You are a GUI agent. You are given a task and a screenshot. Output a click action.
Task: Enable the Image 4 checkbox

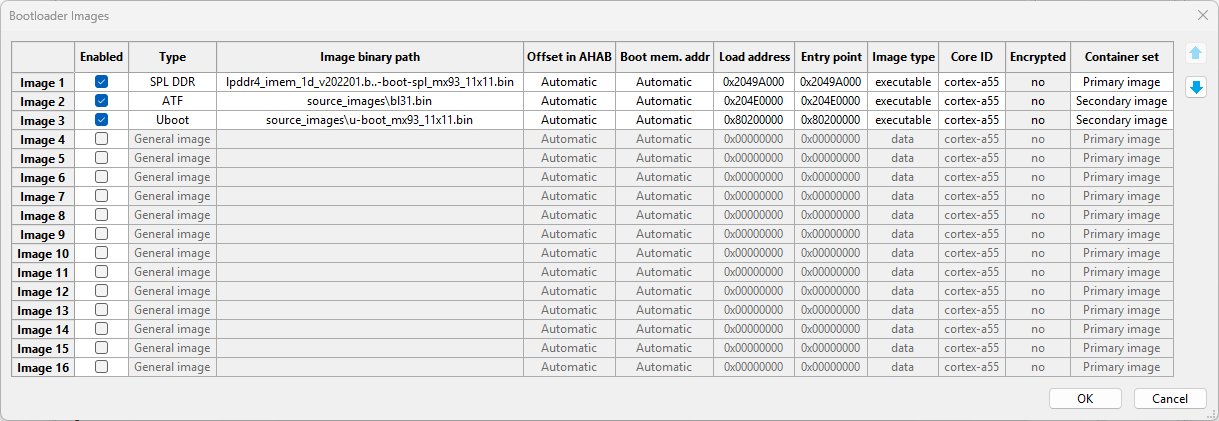pos(101,139)
